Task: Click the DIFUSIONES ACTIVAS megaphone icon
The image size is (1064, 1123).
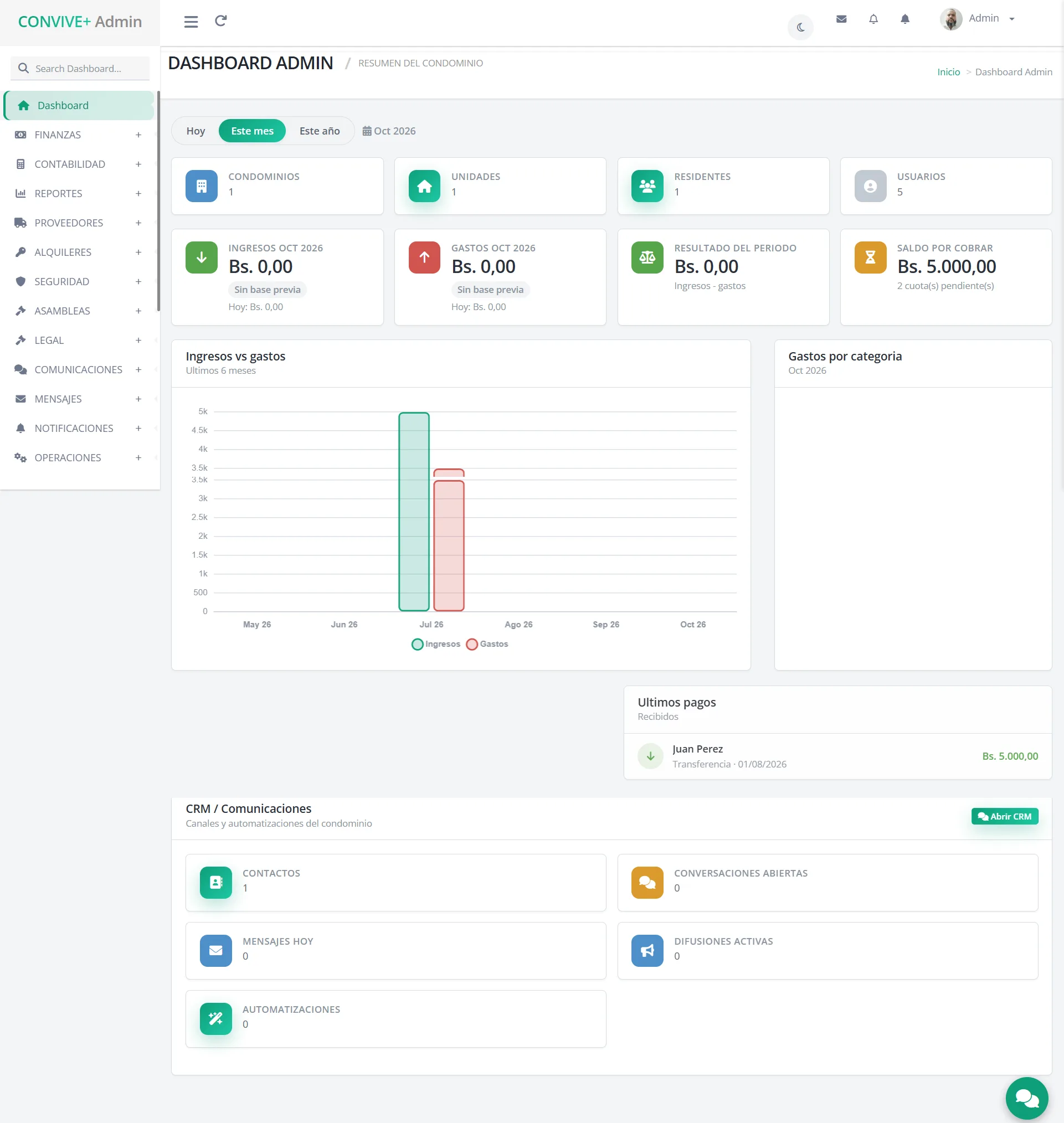Action: pos(647,951)
